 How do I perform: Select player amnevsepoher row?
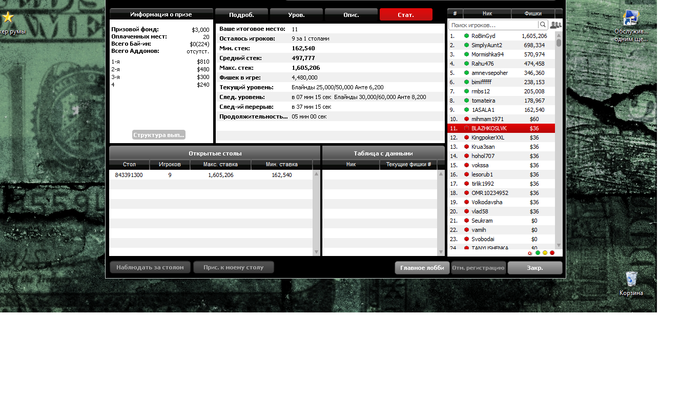click(x=501, y=73)
